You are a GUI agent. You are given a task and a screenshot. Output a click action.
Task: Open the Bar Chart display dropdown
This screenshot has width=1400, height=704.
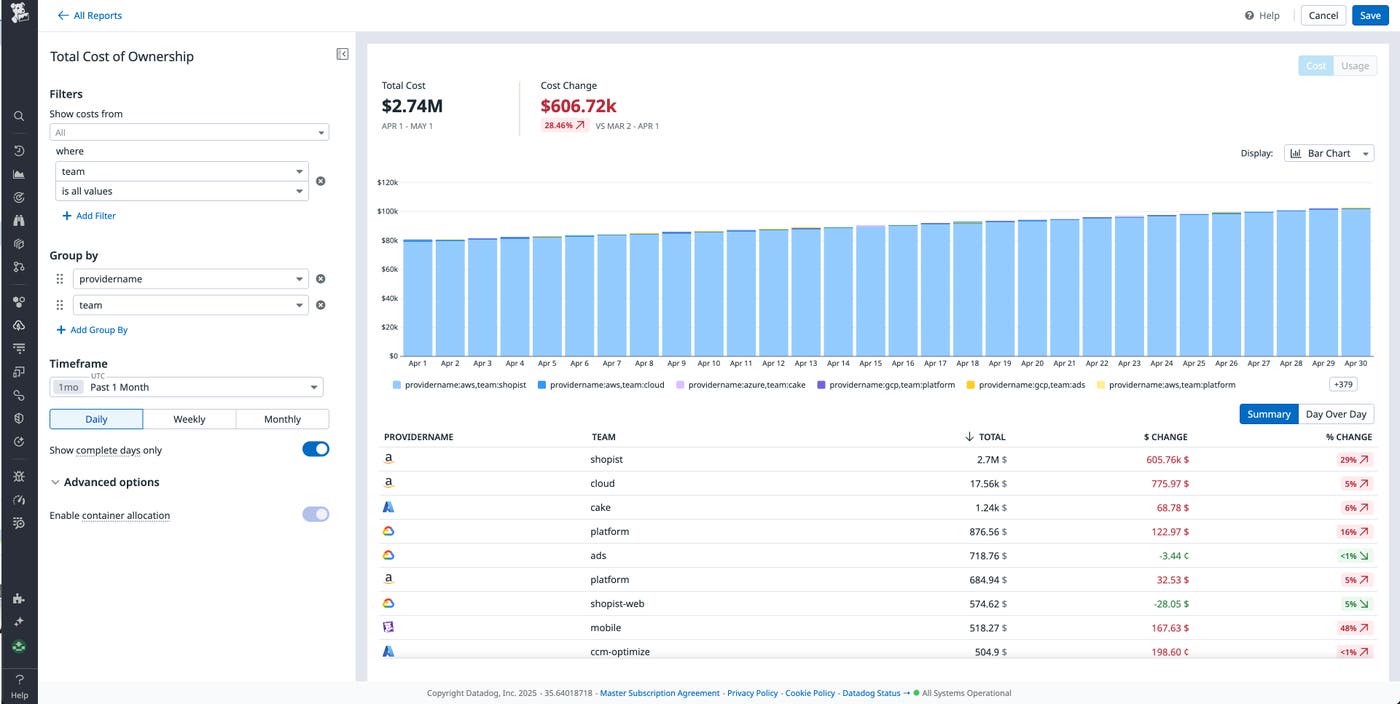pyautogui.click(x=1328, y=153)
